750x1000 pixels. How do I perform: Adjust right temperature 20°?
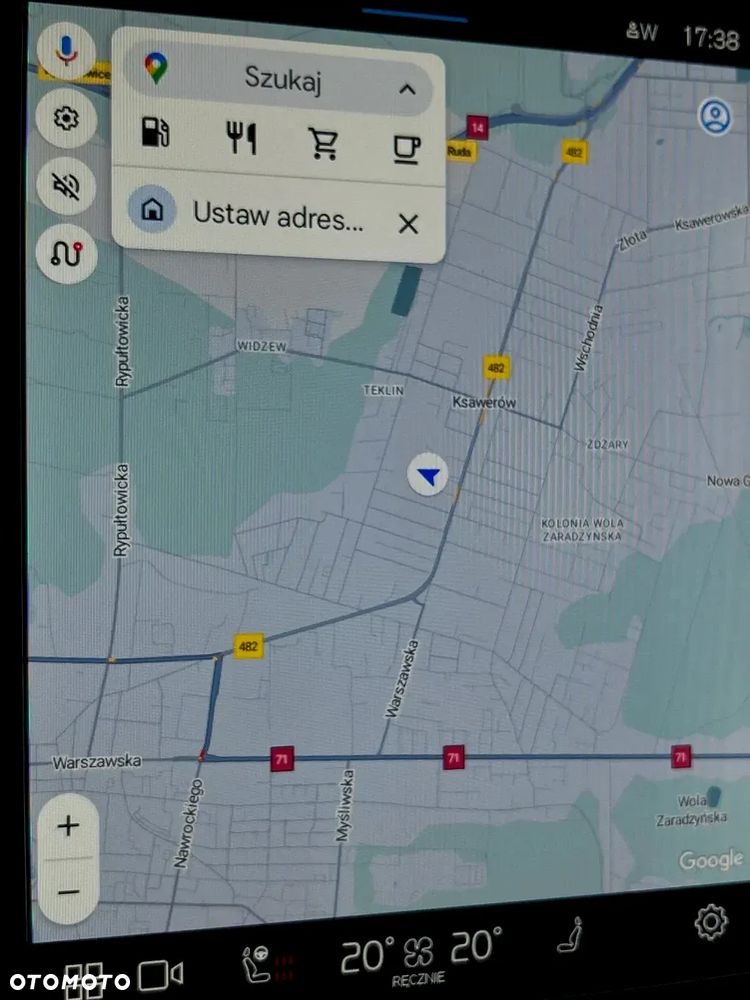coord(476,945)
